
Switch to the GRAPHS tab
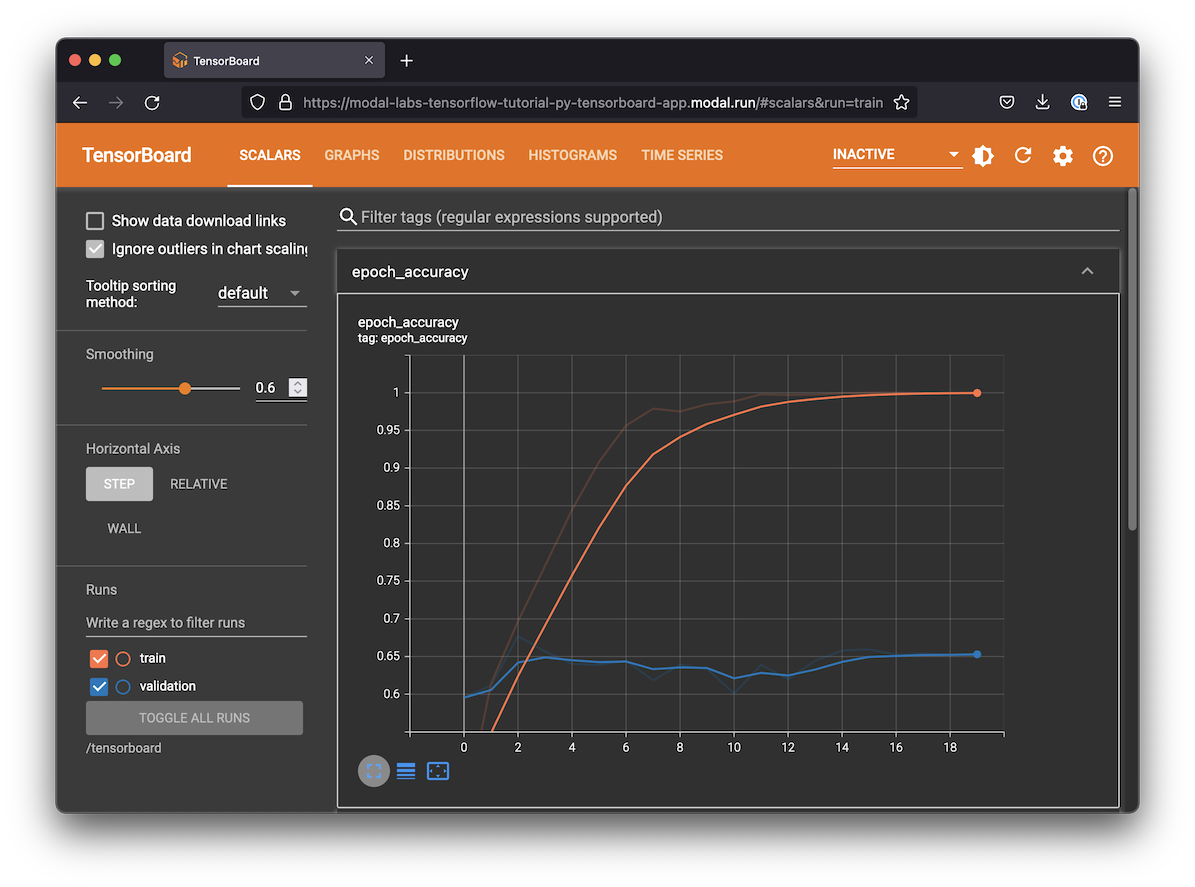click(352, 155)
